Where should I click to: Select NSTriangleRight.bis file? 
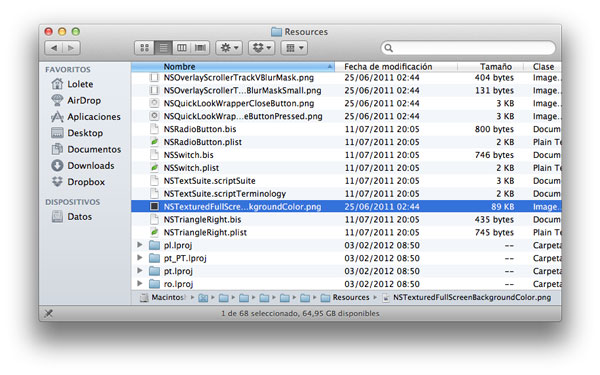click(x=202, y=220)
